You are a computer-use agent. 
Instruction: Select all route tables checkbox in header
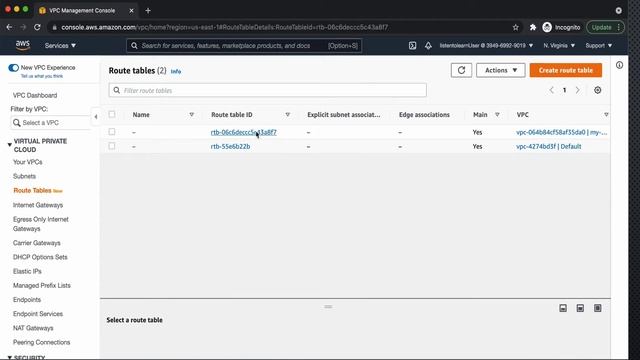point(112,114)
